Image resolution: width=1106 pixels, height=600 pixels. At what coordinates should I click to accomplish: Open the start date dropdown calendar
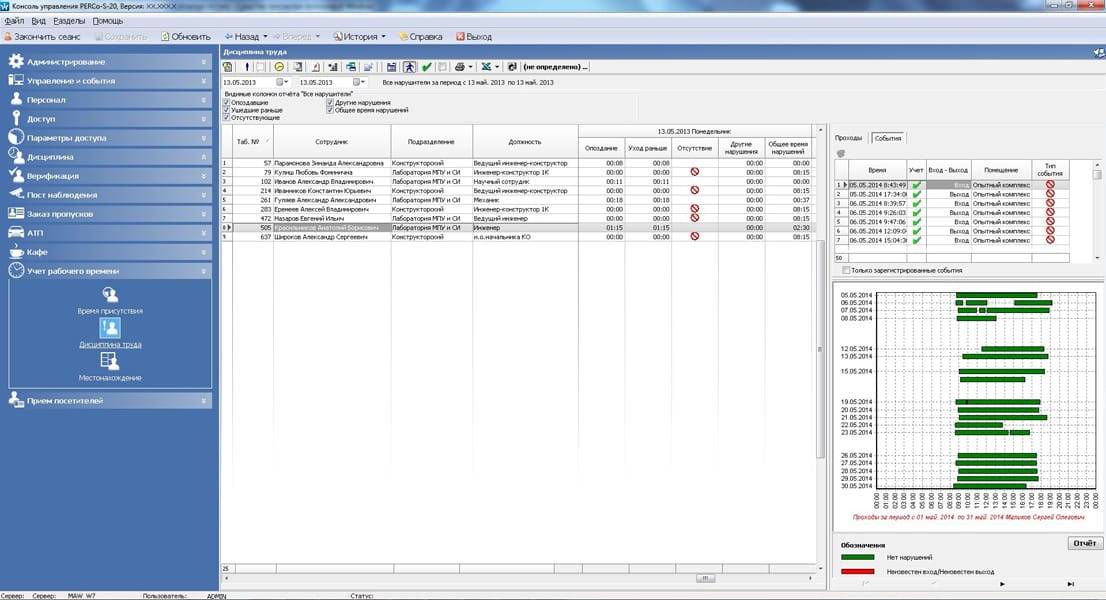282,82
